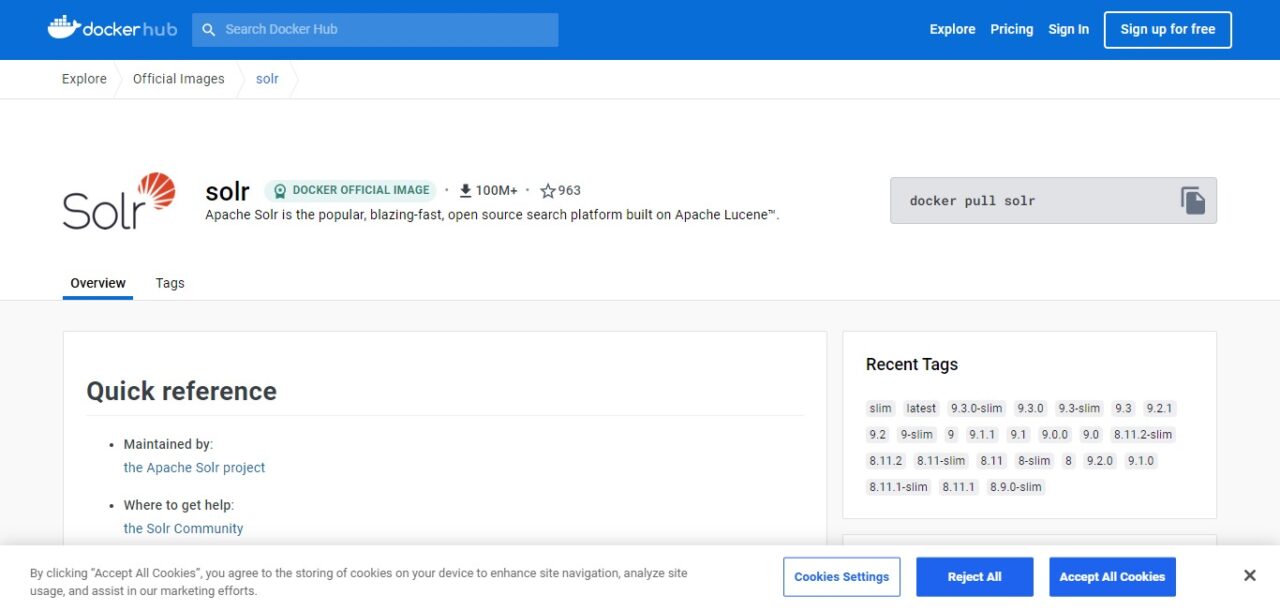Select the 8-slim tag
1280x610 pixels.
point(1034,461)
